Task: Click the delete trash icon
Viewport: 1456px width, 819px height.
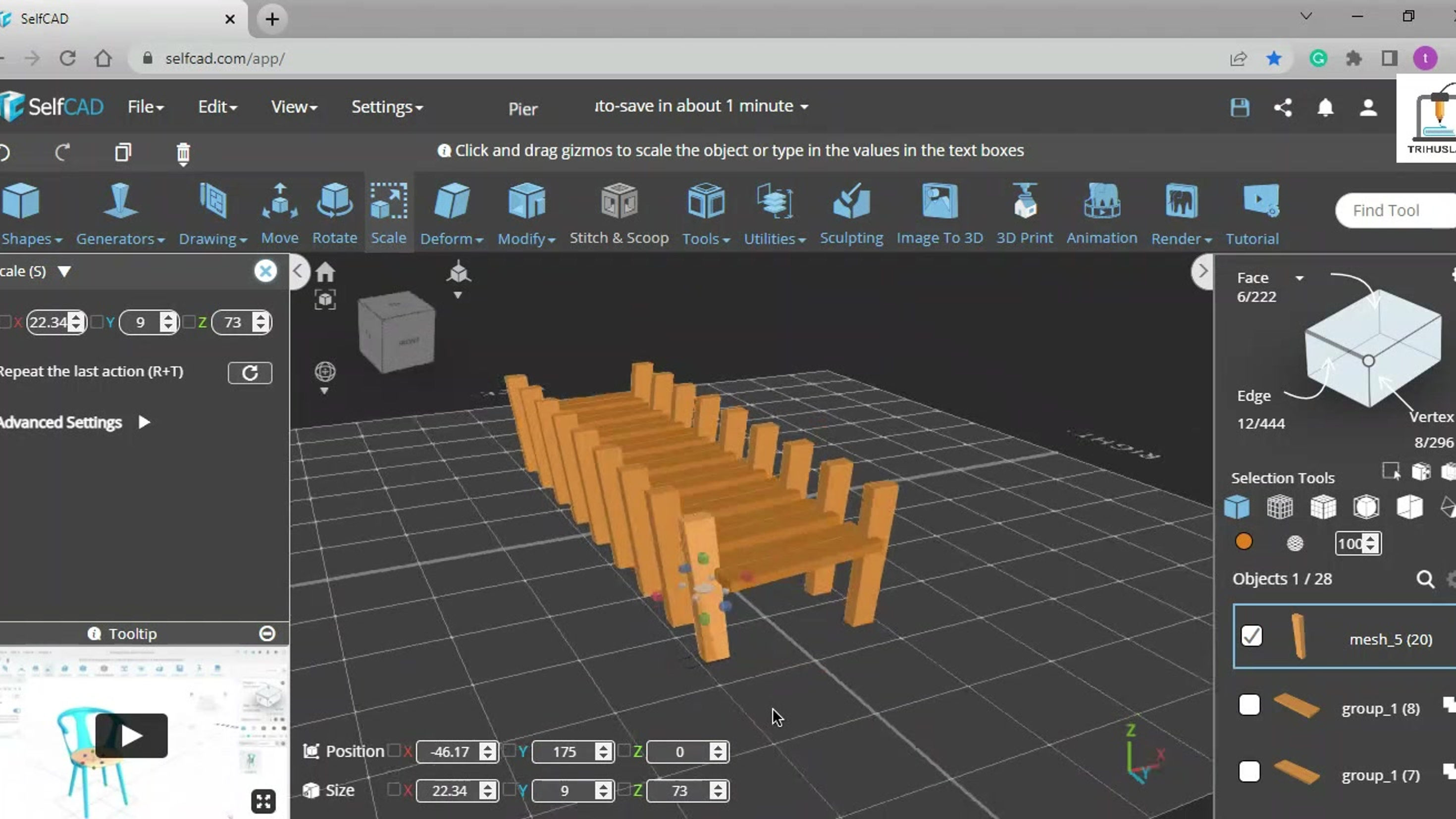Action: [x=183, y=154]
